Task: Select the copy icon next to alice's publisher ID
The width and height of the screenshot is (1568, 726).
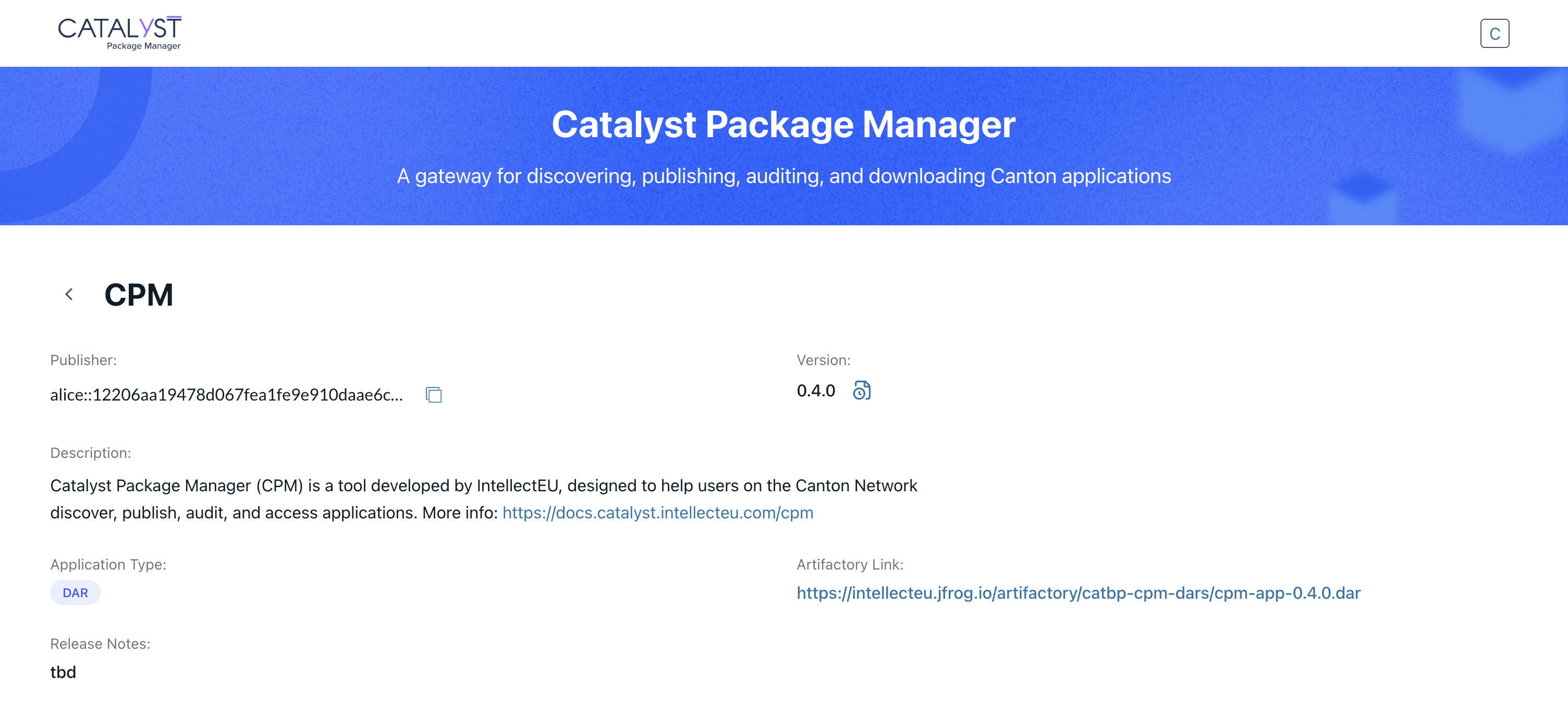Action: (433, 395)
